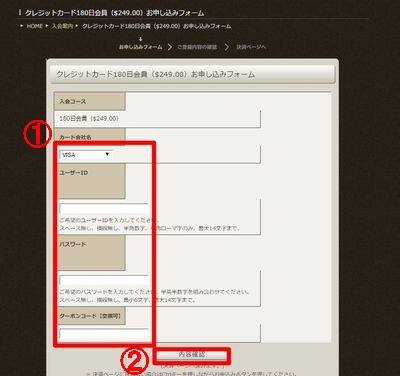This screenshot has height=376, width=400.
Task: Select the 180日会員 ($249.00) course text
Action: click(89, 119)
